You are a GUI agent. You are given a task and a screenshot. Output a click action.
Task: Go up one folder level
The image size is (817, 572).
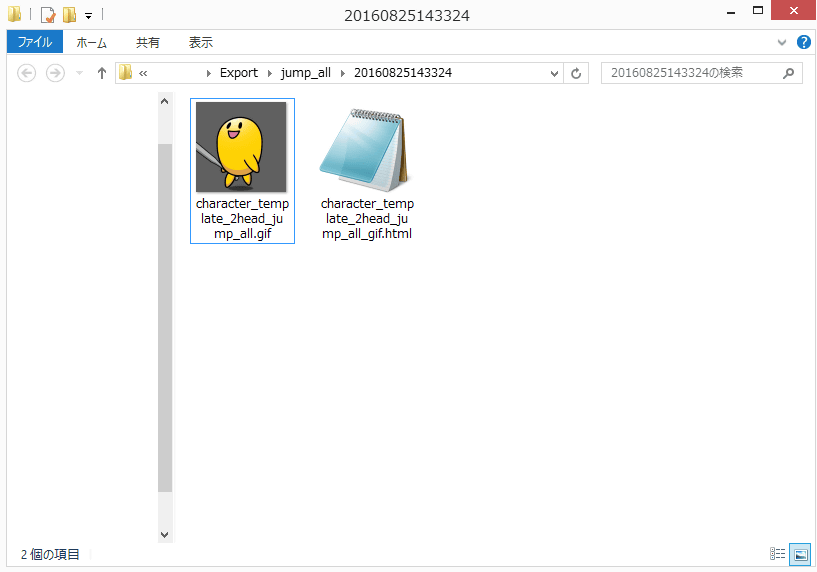point(102,73)
